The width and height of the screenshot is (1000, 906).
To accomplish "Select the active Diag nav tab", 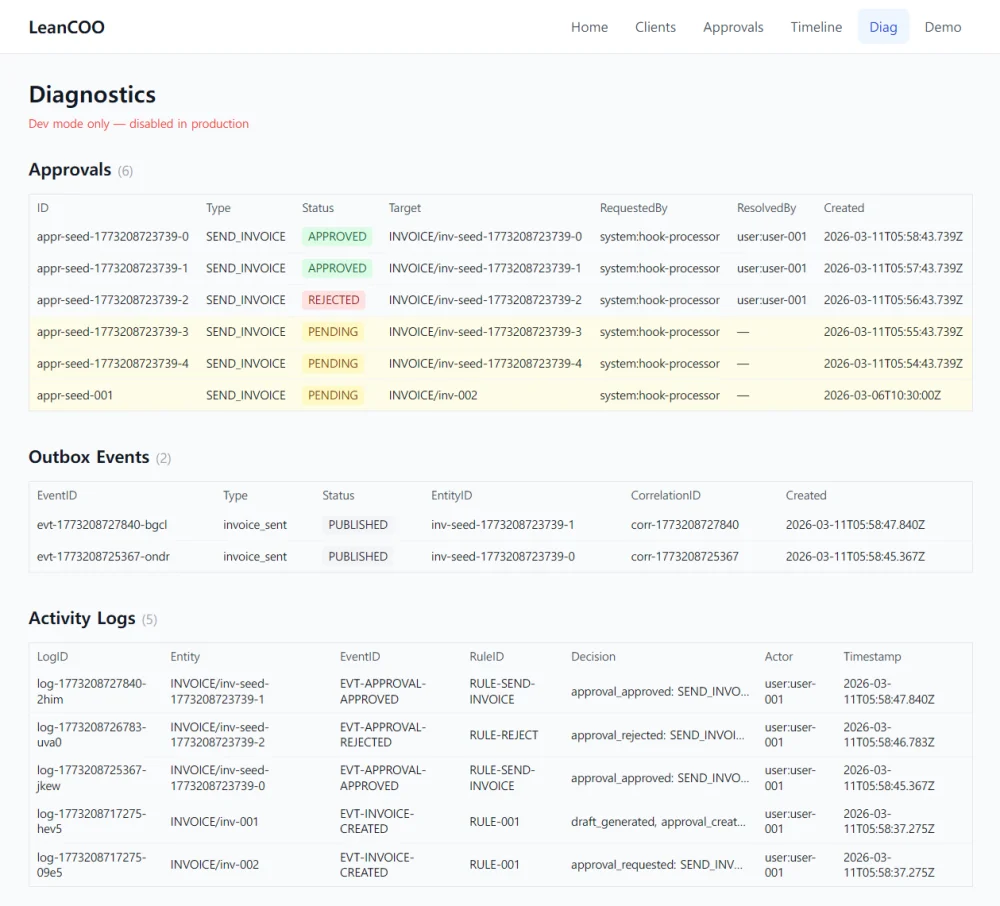I will click(883, 27).
